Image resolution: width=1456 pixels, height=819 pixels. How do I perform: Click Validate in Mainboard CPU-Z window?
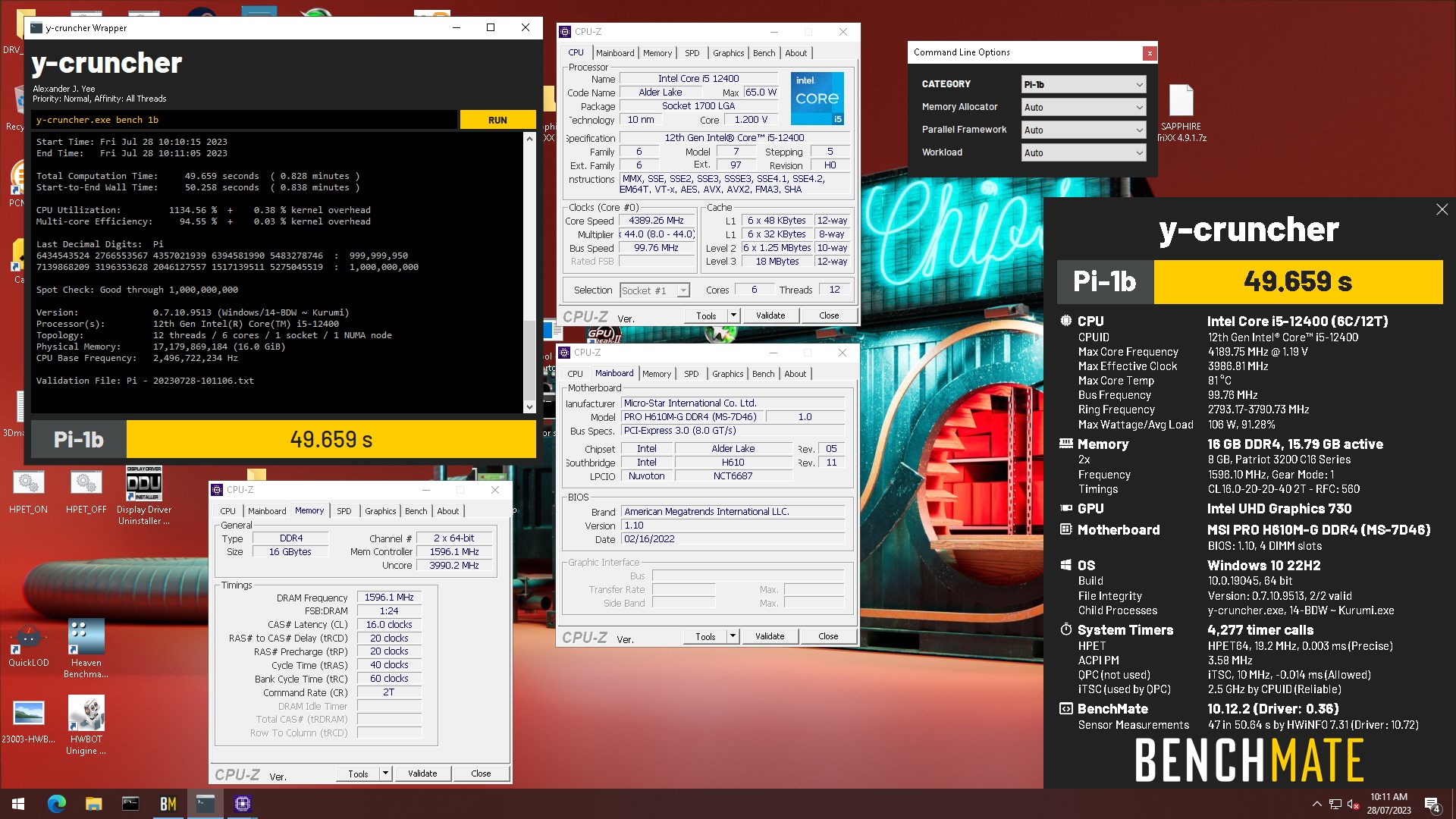(769, 636)
